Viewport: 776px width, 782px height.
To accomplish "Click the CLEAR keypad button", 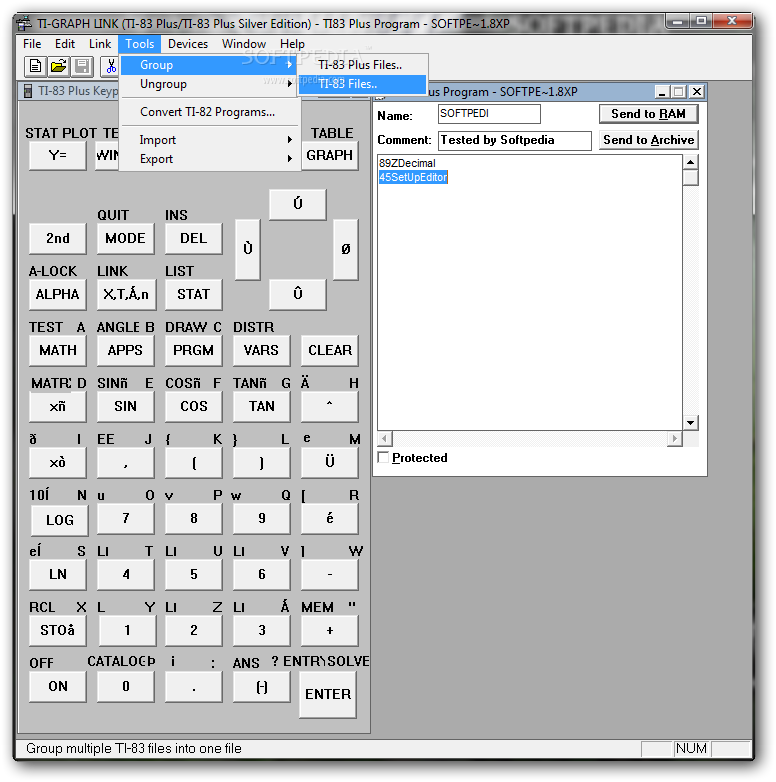I will (330, 350).
